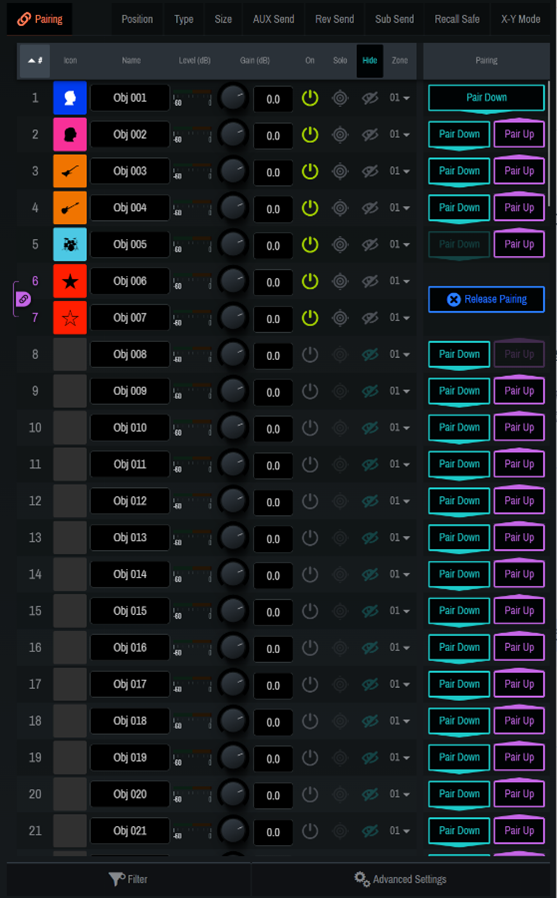This screenshot has height=898, width=557.
Task: Switch to the Type tab
Action: click(x=184, y=19)
